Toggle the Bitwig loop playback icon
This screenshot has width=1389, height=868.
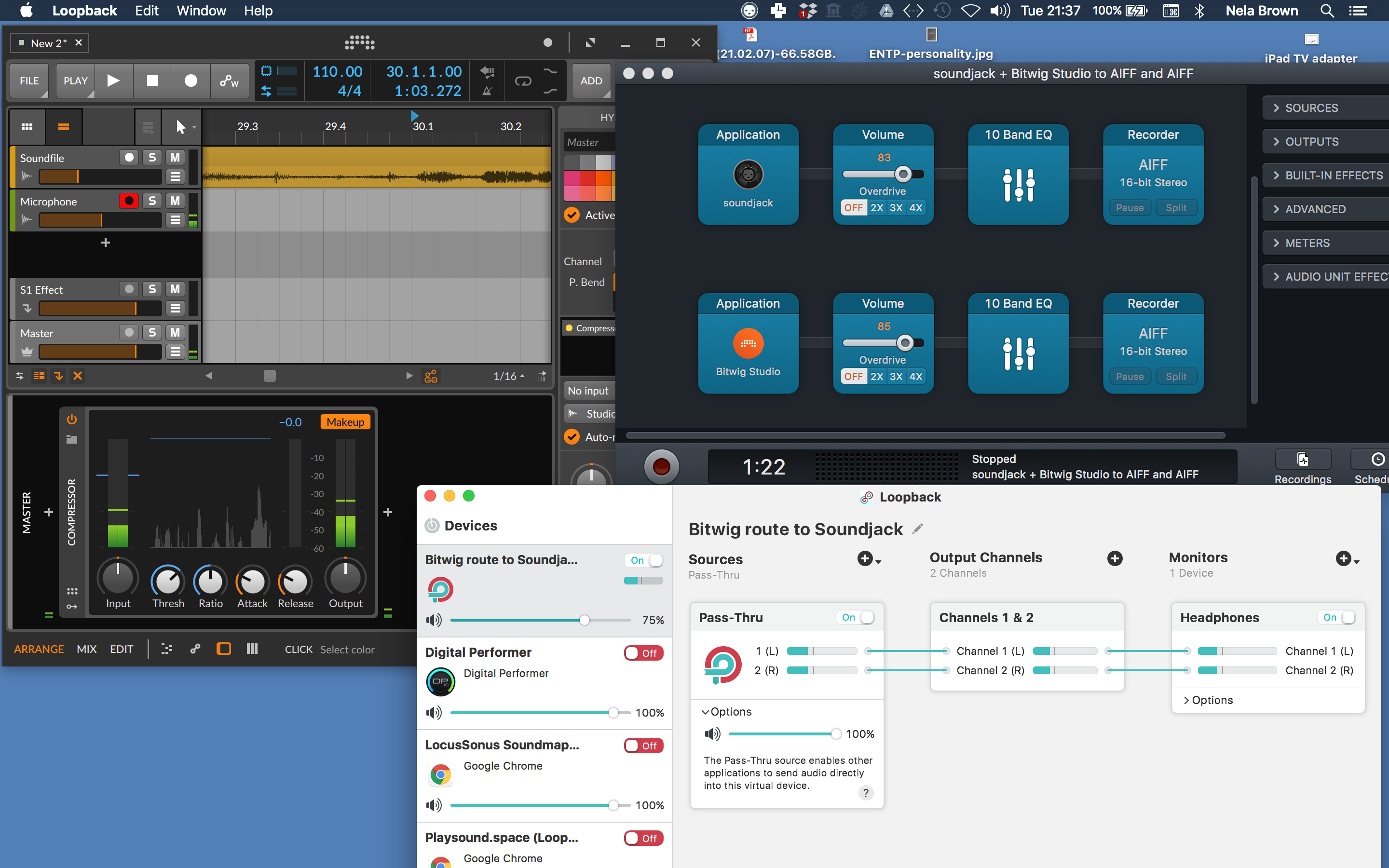click(x=523, y=81)
